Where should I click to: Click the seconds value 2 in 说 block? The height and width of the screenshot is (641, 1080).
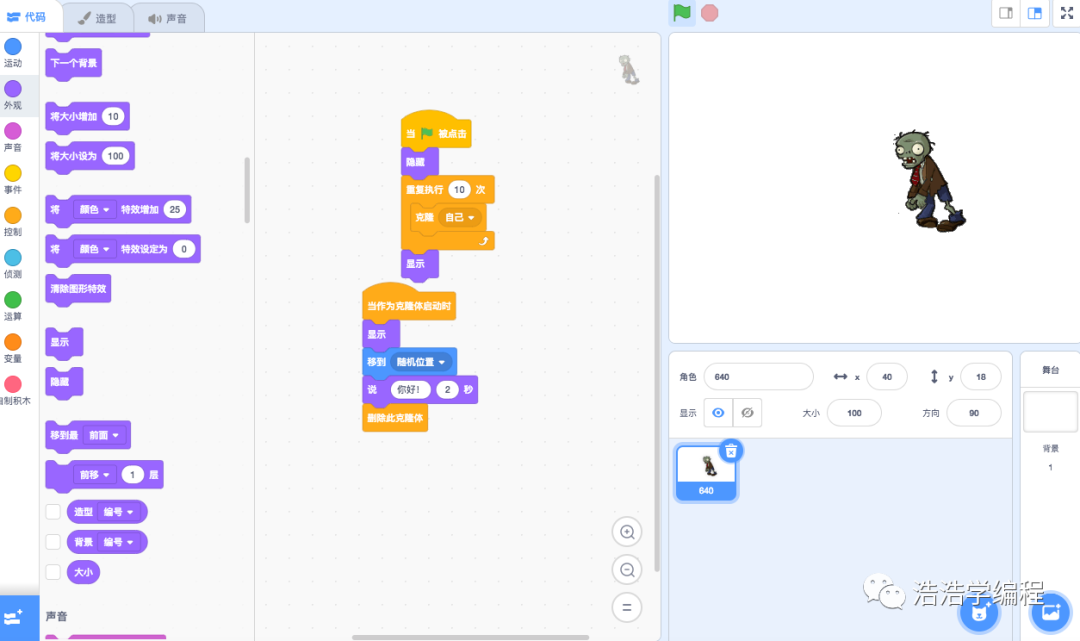tap(447, 390)
